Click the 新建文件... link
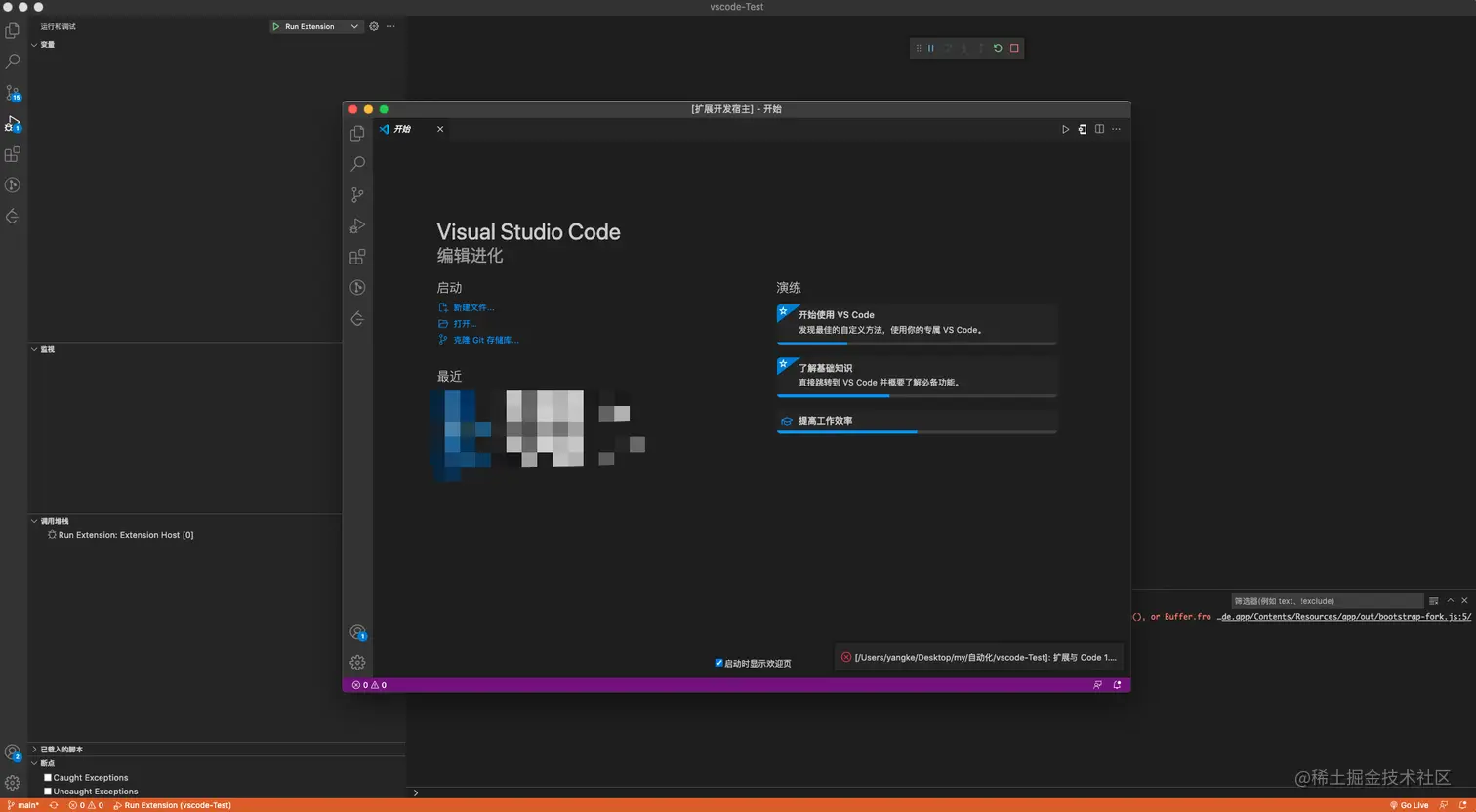Viewport: 1476px width, 812px height. 473,307
